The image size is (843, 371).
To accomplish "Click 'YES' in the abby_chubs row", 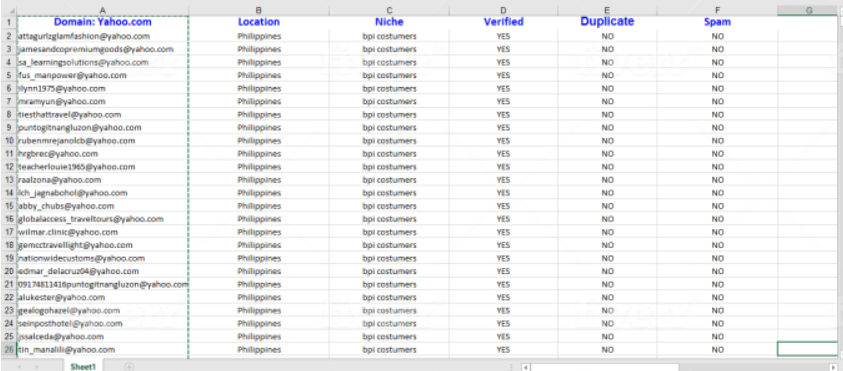I will coord(503,206).
